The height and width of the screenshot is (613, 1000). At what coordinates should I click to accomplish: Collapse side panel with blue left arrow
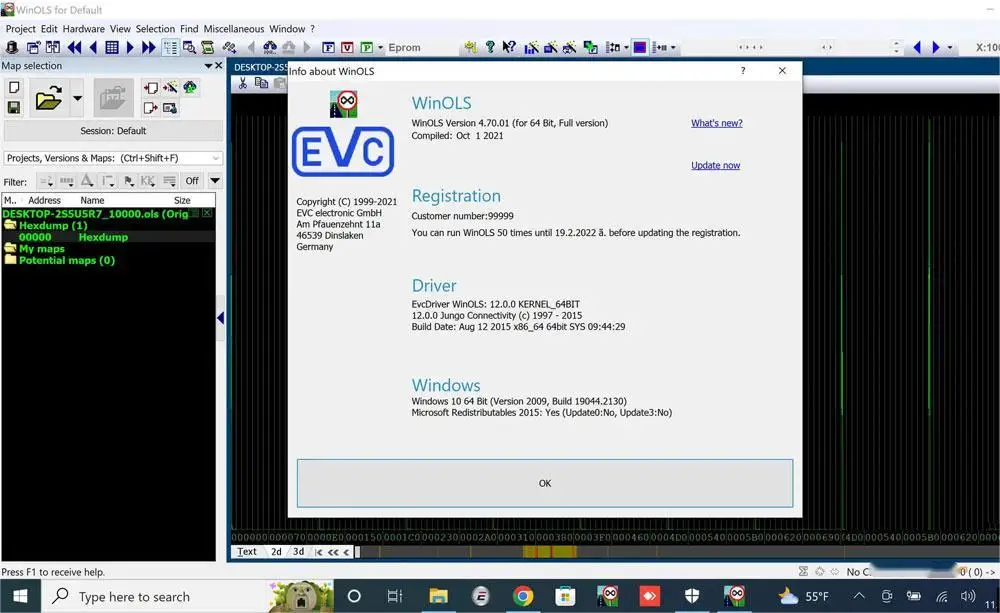221,318
